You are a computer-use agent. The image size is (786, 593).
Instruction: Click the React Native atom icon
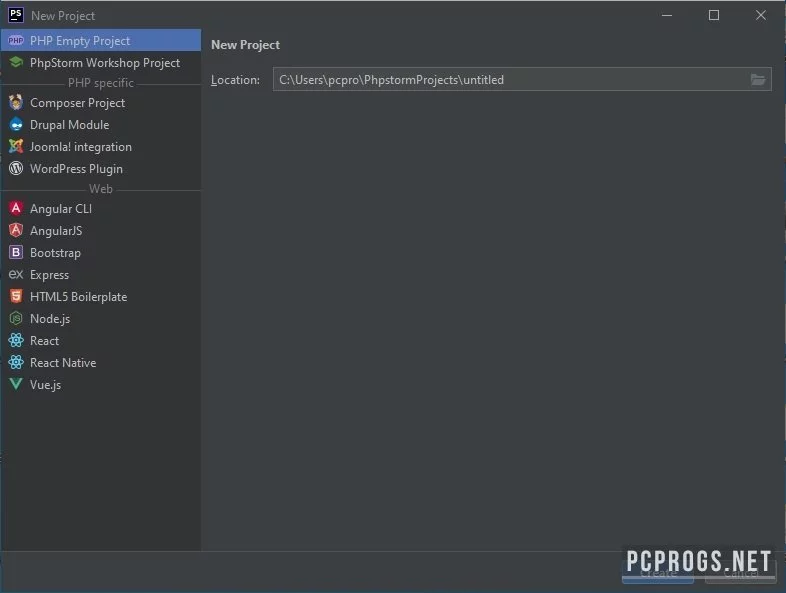[x=16, y=362]
